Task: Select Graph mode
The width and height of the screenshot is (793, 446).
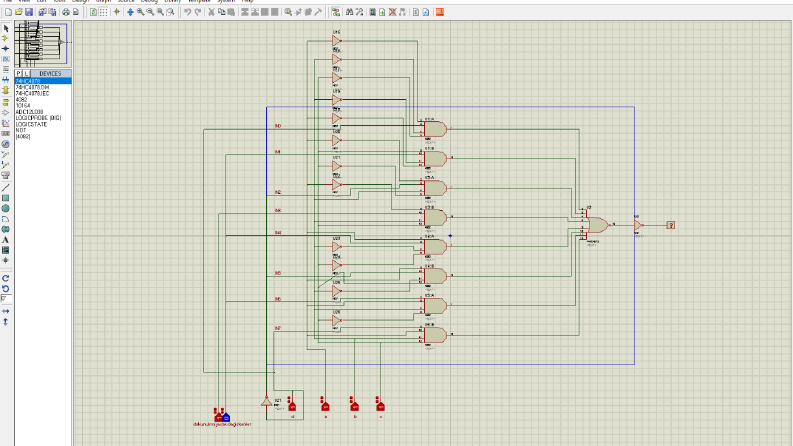Action: 6,123
